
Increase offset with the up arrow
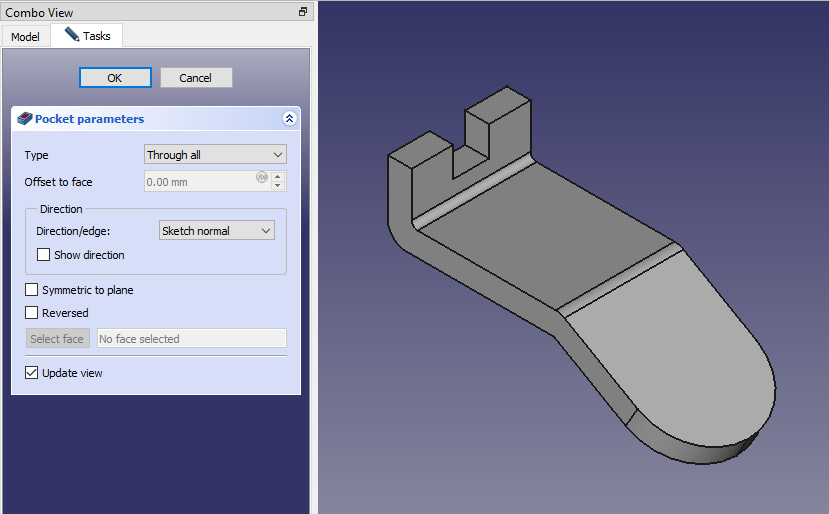(279, 177)
